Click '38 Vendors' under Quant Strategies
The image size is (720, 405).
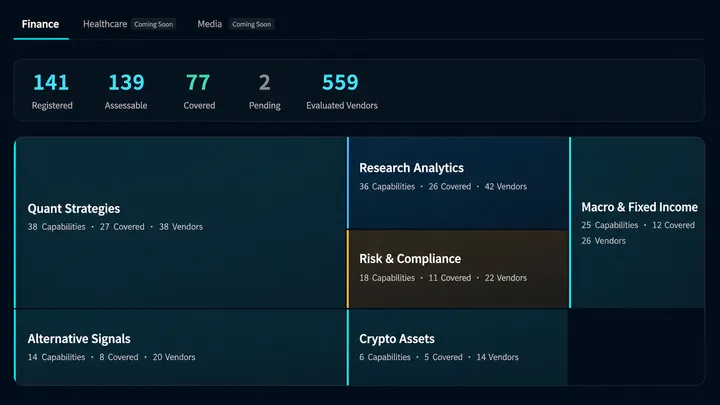(x=181, y=227)
